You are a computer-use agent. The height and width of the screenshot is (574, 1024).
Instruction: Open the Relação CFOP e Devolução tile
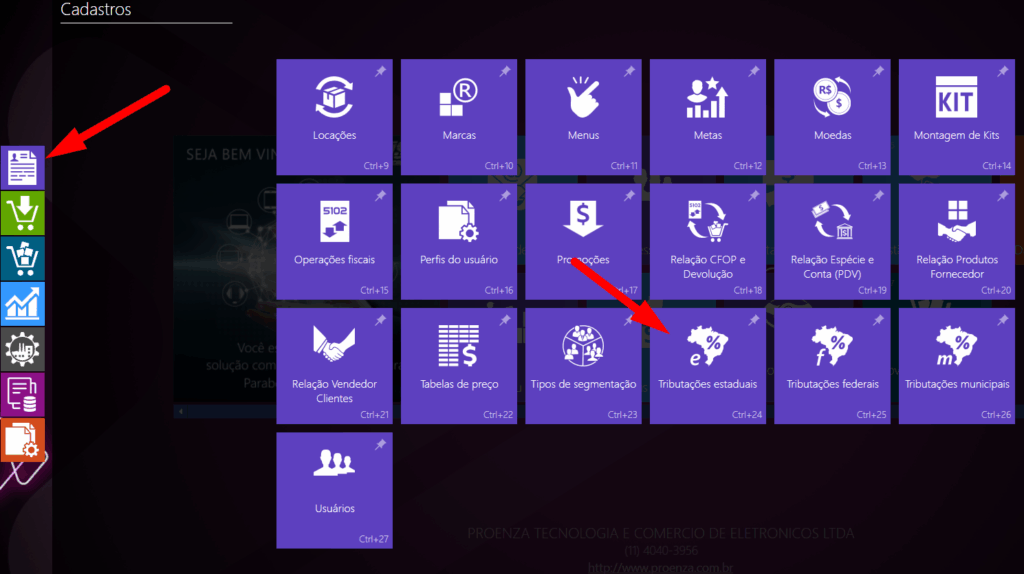[x=707, y=240]
